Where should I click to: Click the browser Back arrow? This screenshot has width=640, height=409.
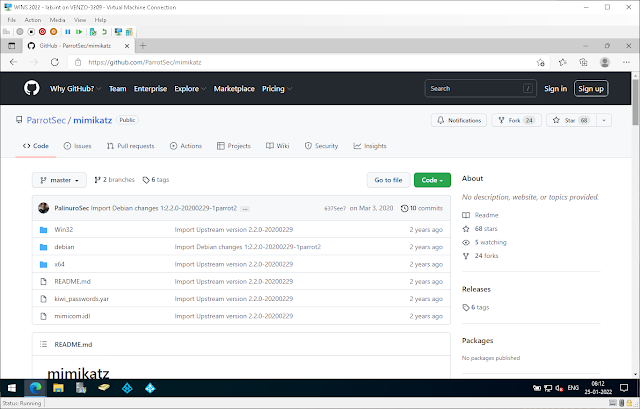13,62
